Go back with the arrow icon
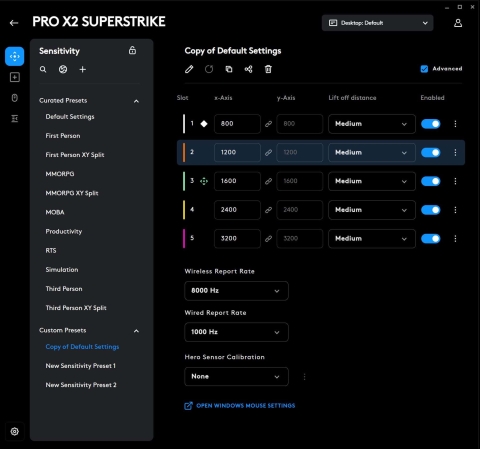Viewport: 480px width, 449px height. point(14,23)
